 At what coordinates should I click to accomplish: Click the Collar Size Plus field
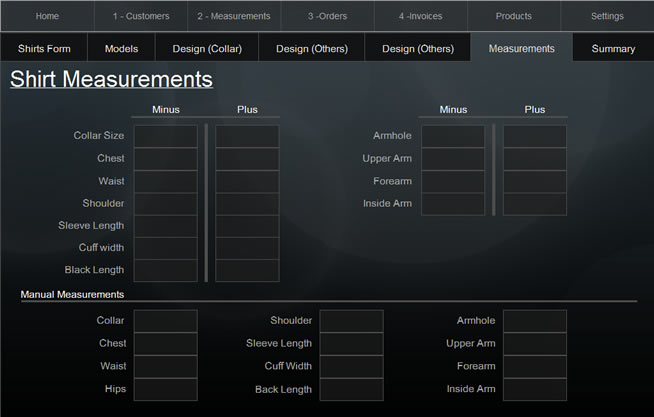[x=247, y=136]
